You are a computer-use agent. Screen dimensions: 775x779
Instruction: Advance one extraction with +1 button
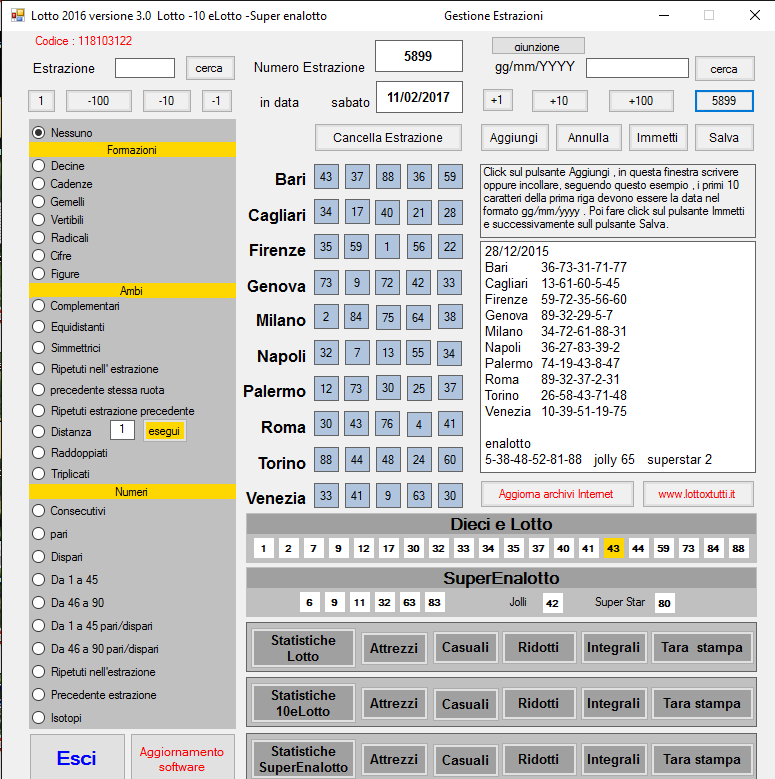pos(498,101)
